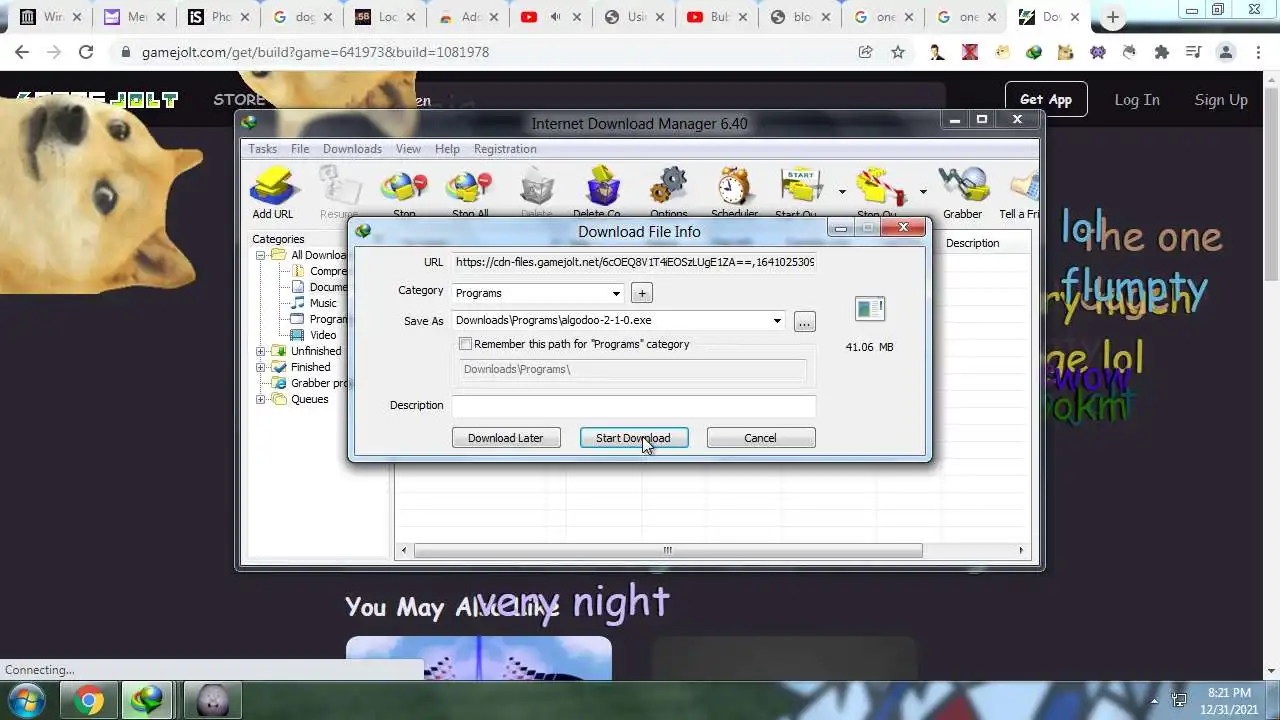Open Chrome extensions puzzle icon
The height and width of the screenshot is (720, 1280).
[1161, 52]
